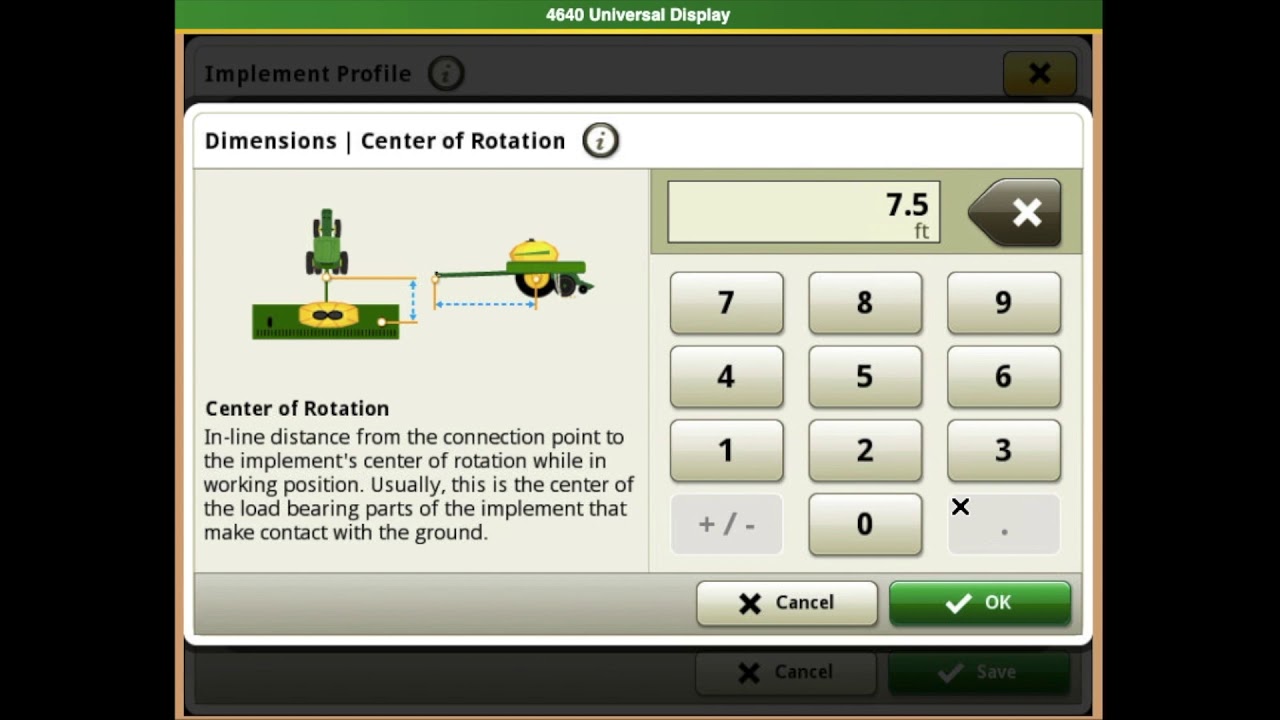Image resolution: width=1280 pixels, height=720 pixels.
Task: Tap keypad digit 3
Action: tap(1003, 451)
